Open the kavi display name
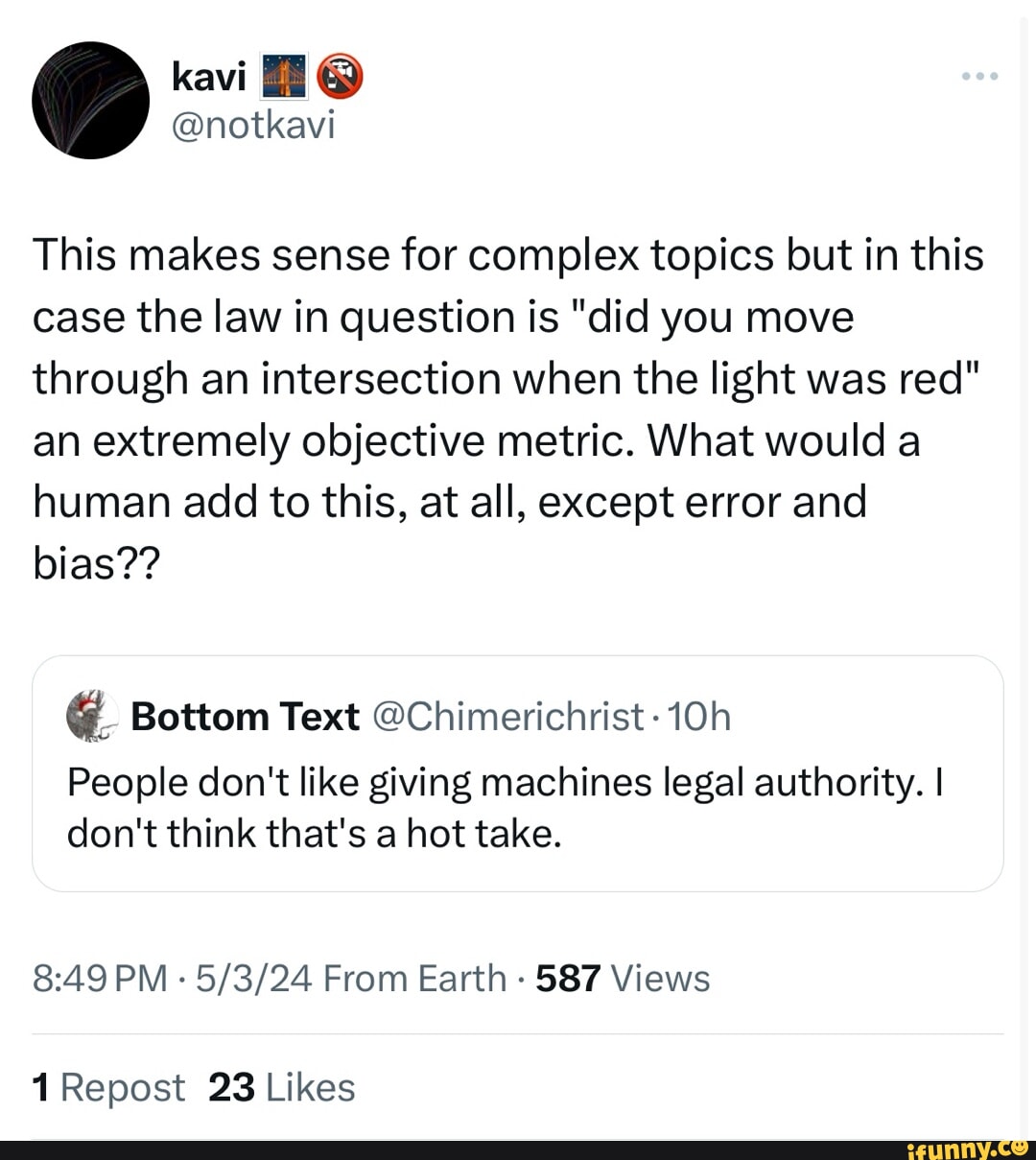Viewport: 1036px width, 1160px height. 209,77
